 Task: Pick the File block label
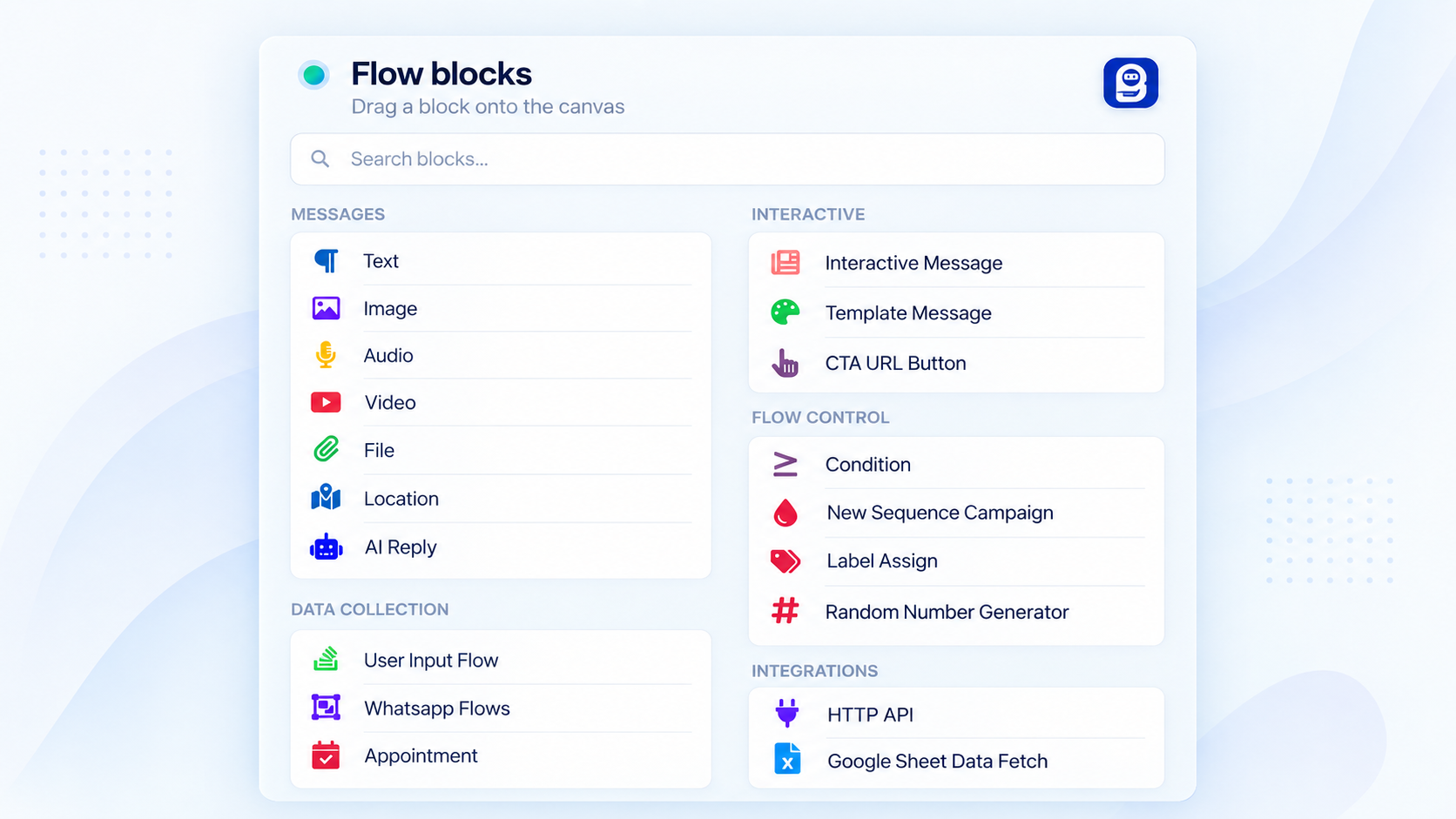pos(379,450)
